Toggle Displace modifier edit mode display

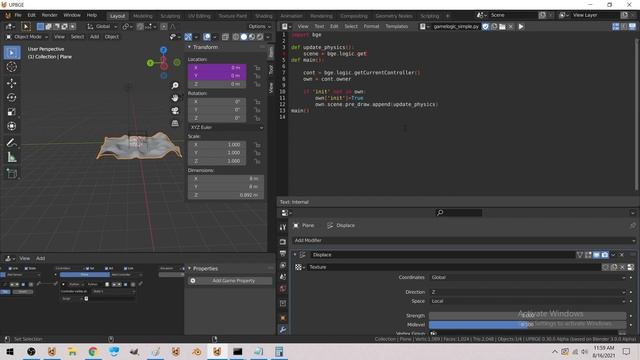588,255
